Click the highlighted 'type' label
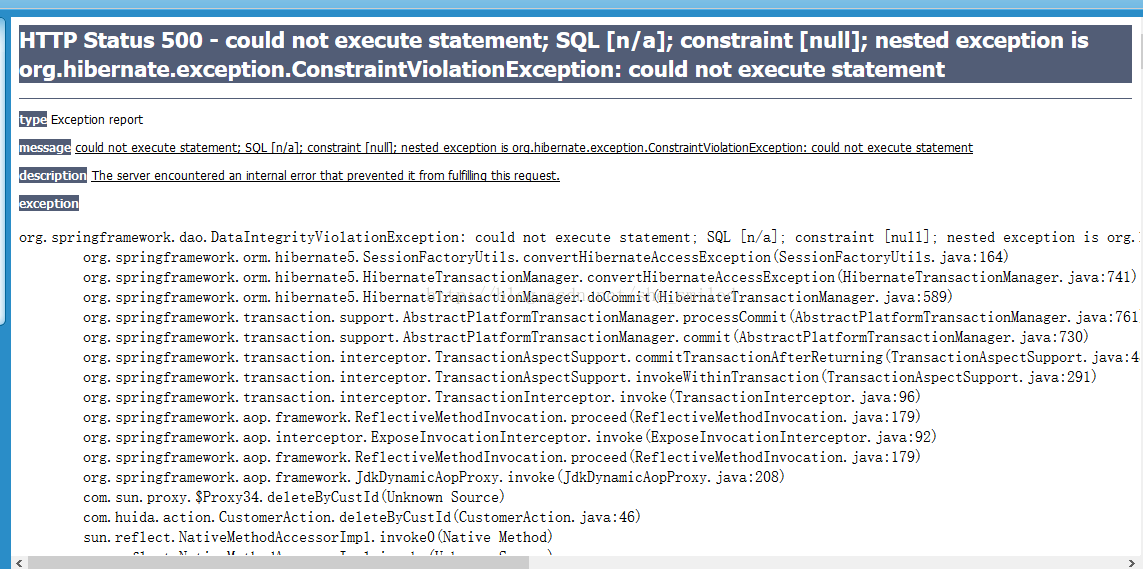This screenshot has width=1143, height=569. [x=33, y=119]
